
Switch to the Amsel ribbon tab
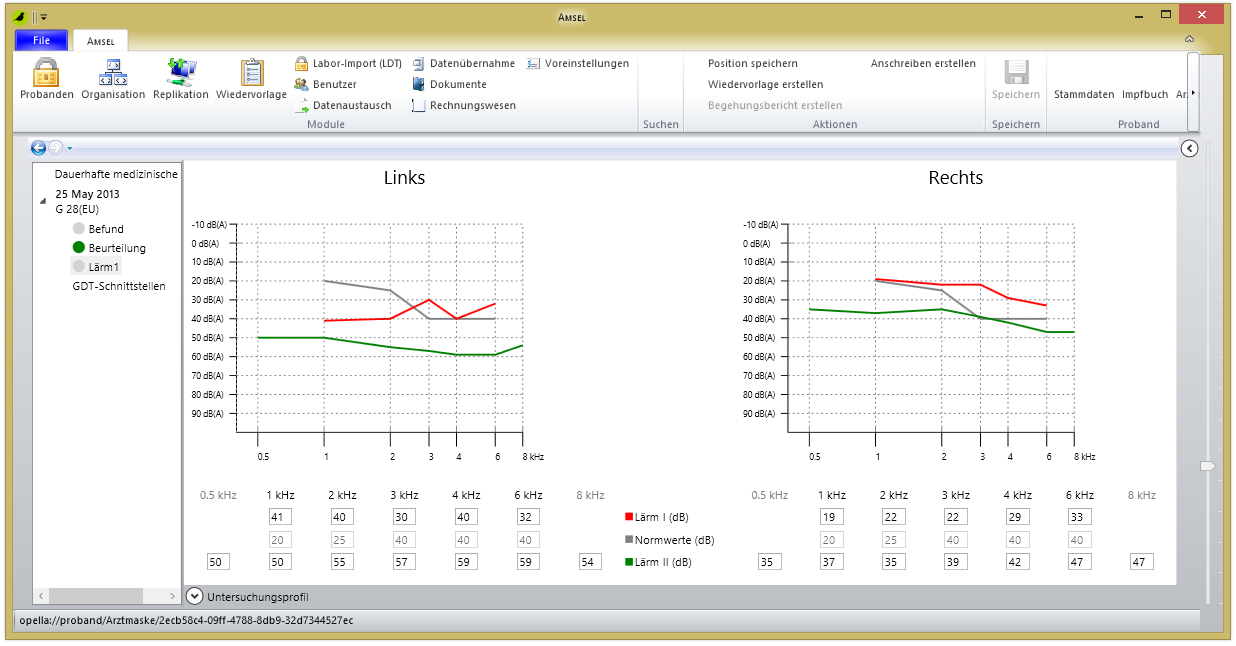point(100,41)
